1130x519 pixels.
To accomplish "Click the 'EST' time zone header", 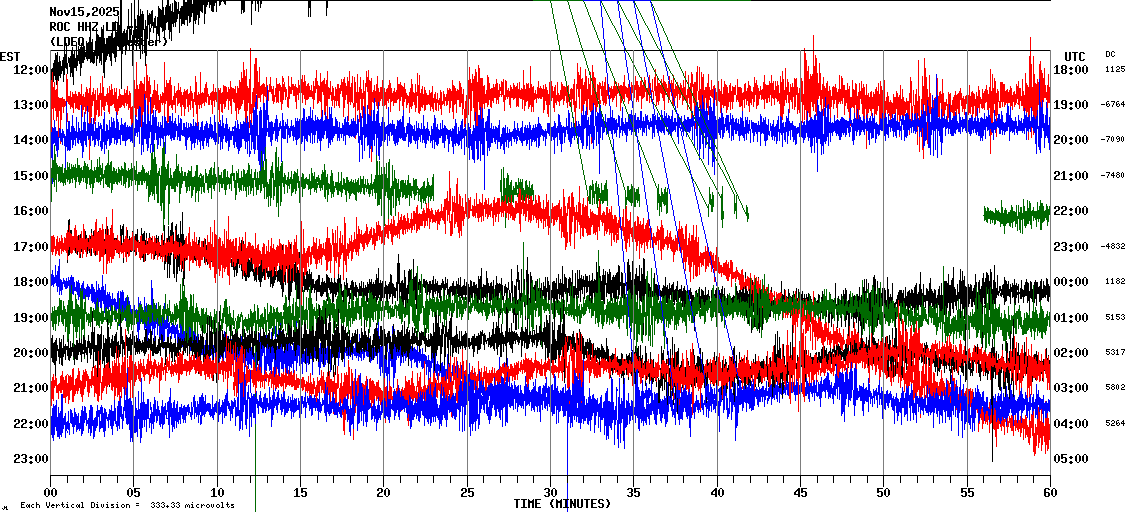I will point(10,56).
